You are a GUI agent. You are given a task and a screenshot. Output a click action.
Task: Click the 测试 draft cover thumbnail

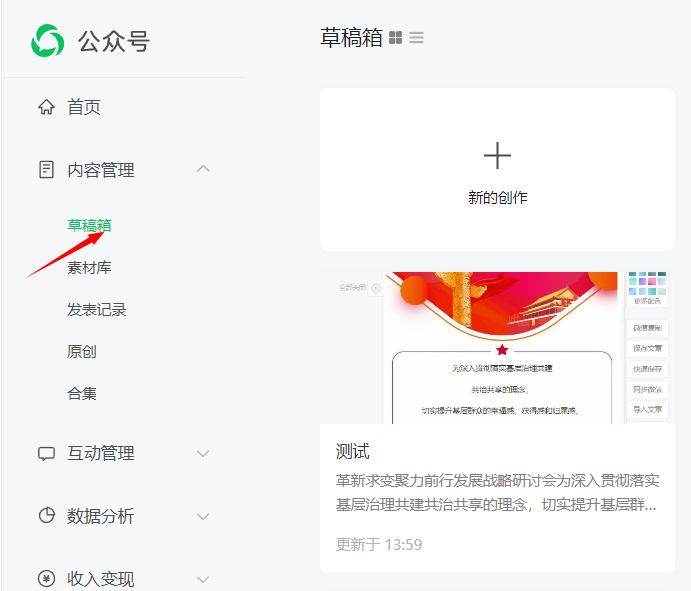coord(497,347)
